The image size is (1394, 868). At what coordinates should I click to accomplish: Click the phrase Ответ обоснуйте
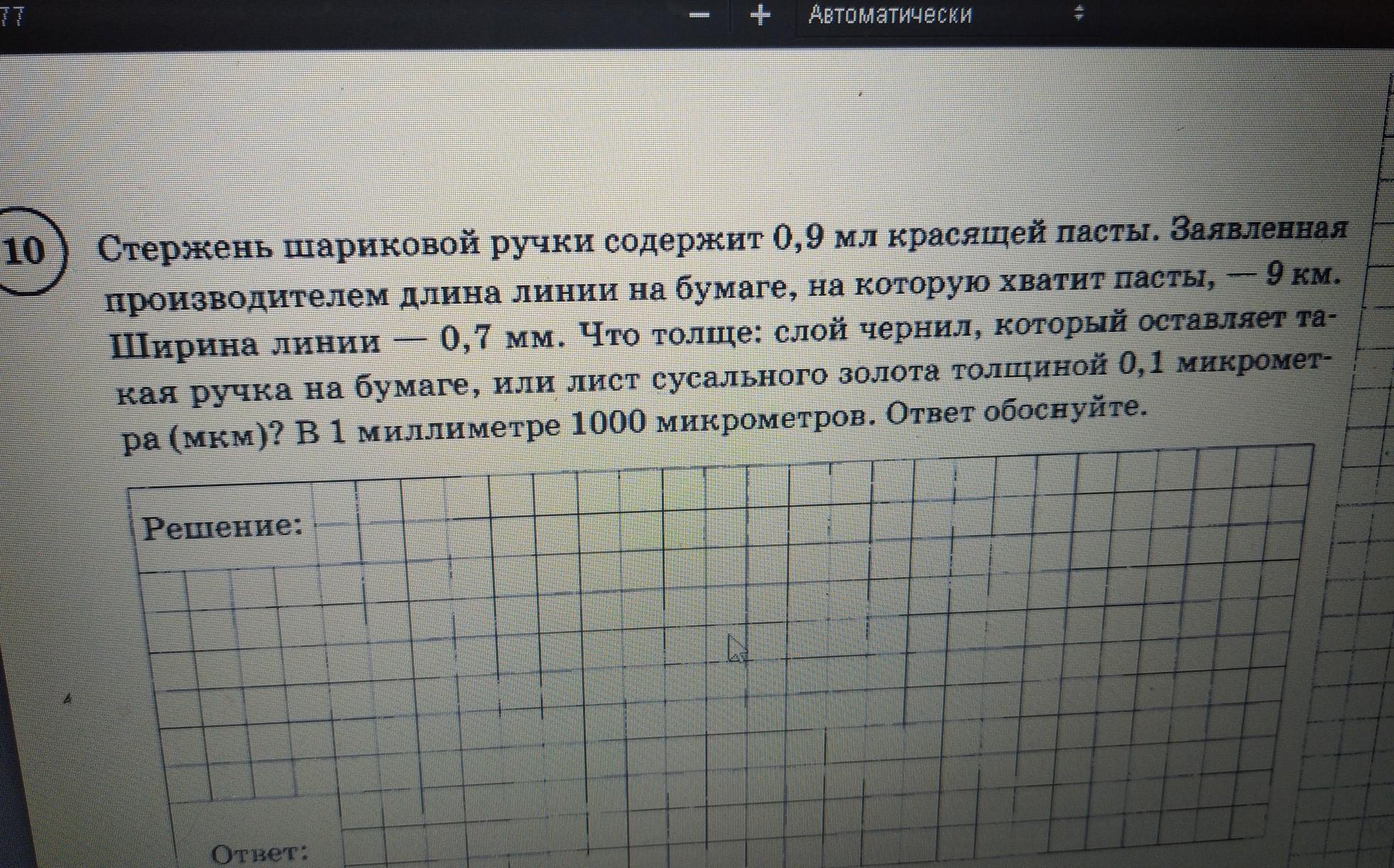tap(1015, 411)
